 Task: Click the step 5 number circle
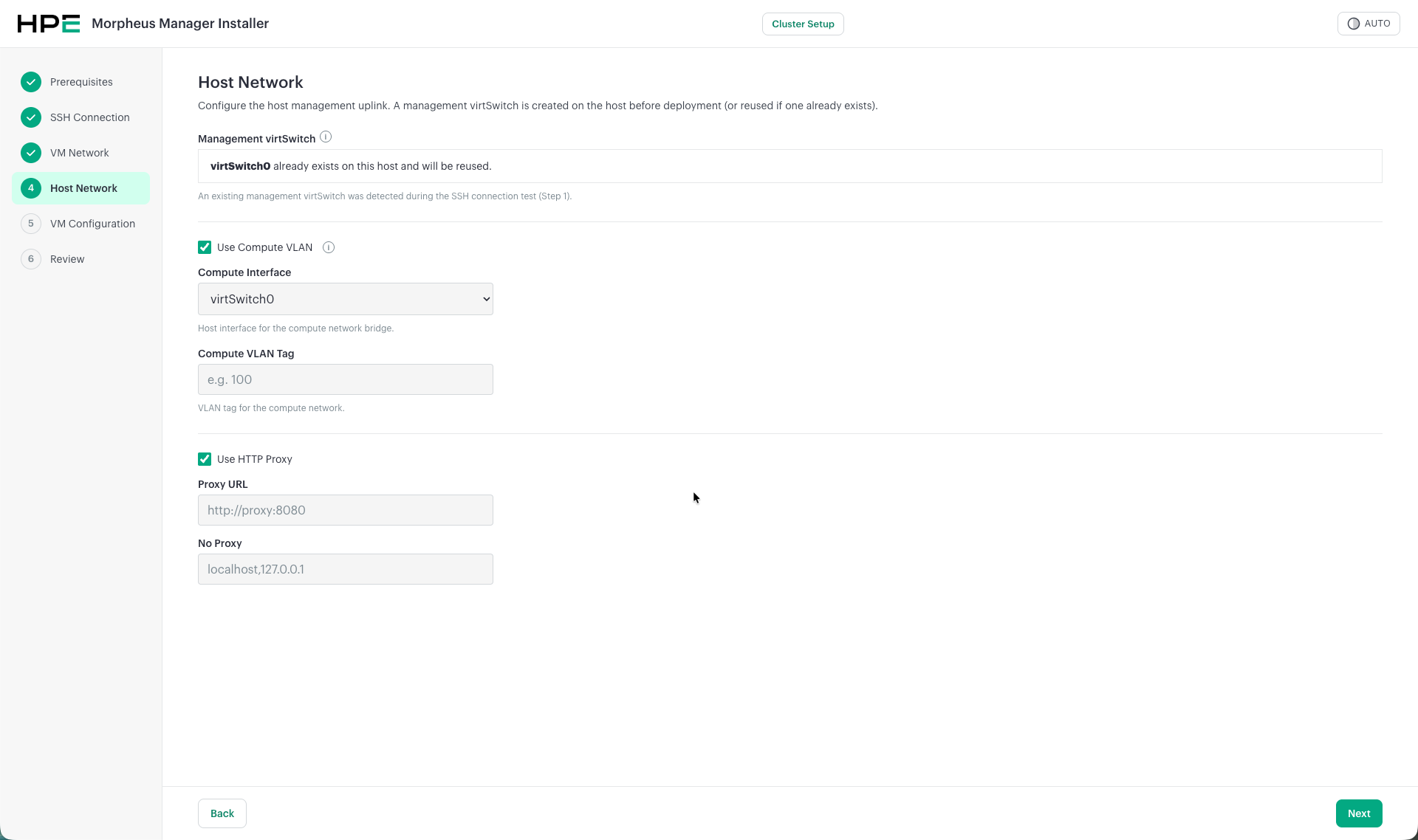point(31,224)
